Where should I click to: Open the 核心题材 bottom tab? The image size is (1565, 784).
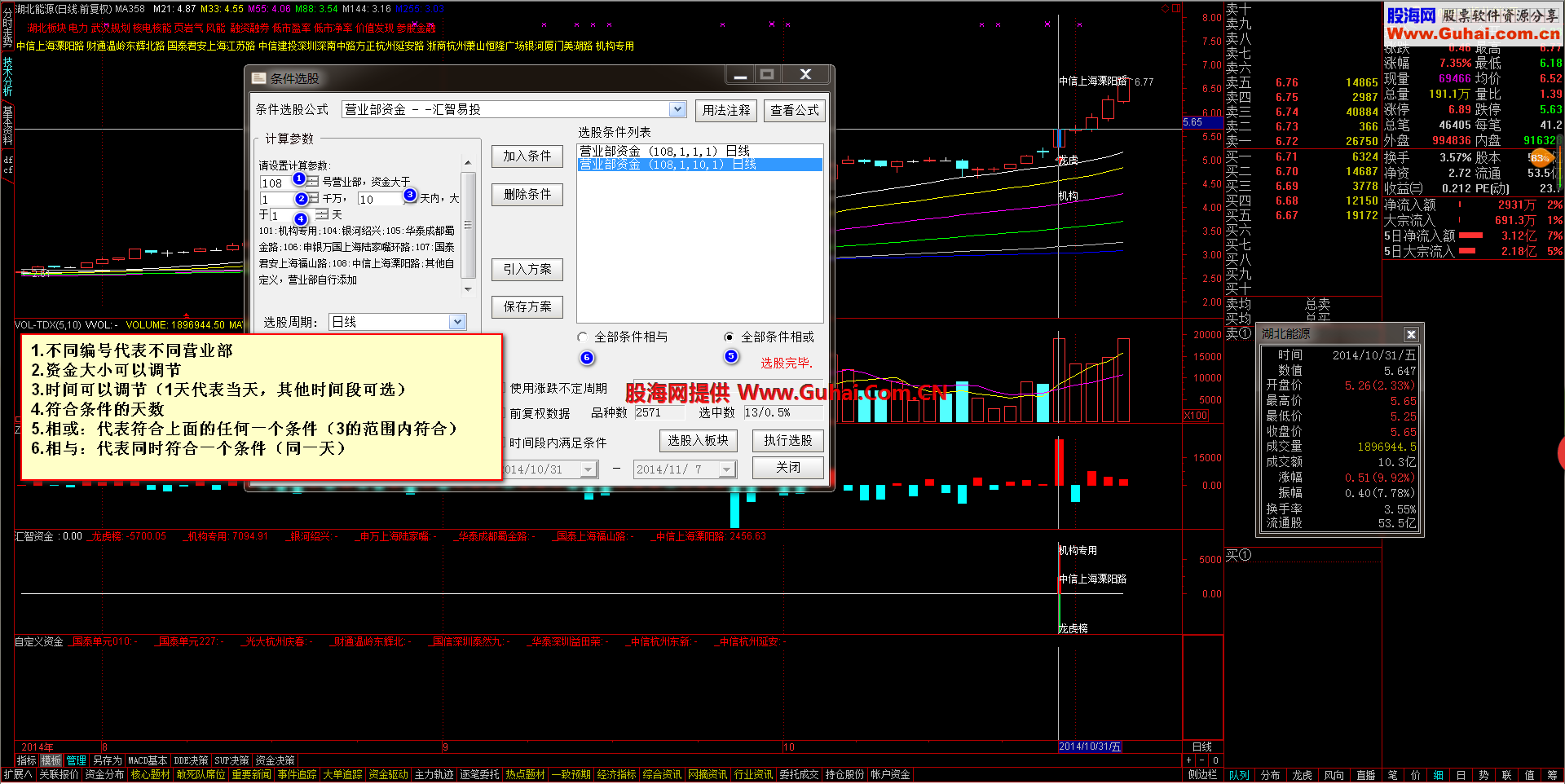pos(150,775)
